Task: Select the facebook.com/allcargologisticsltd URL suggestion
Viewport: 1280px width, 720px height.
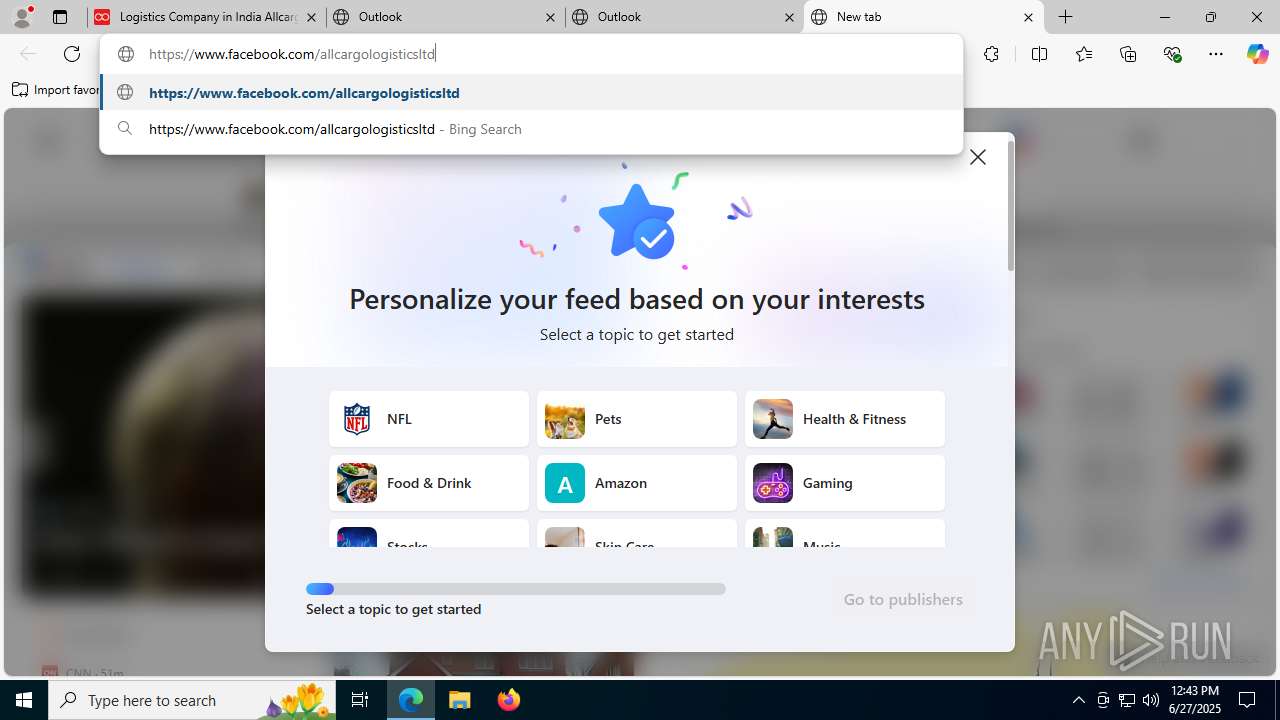Action: [x=531, y=93]
